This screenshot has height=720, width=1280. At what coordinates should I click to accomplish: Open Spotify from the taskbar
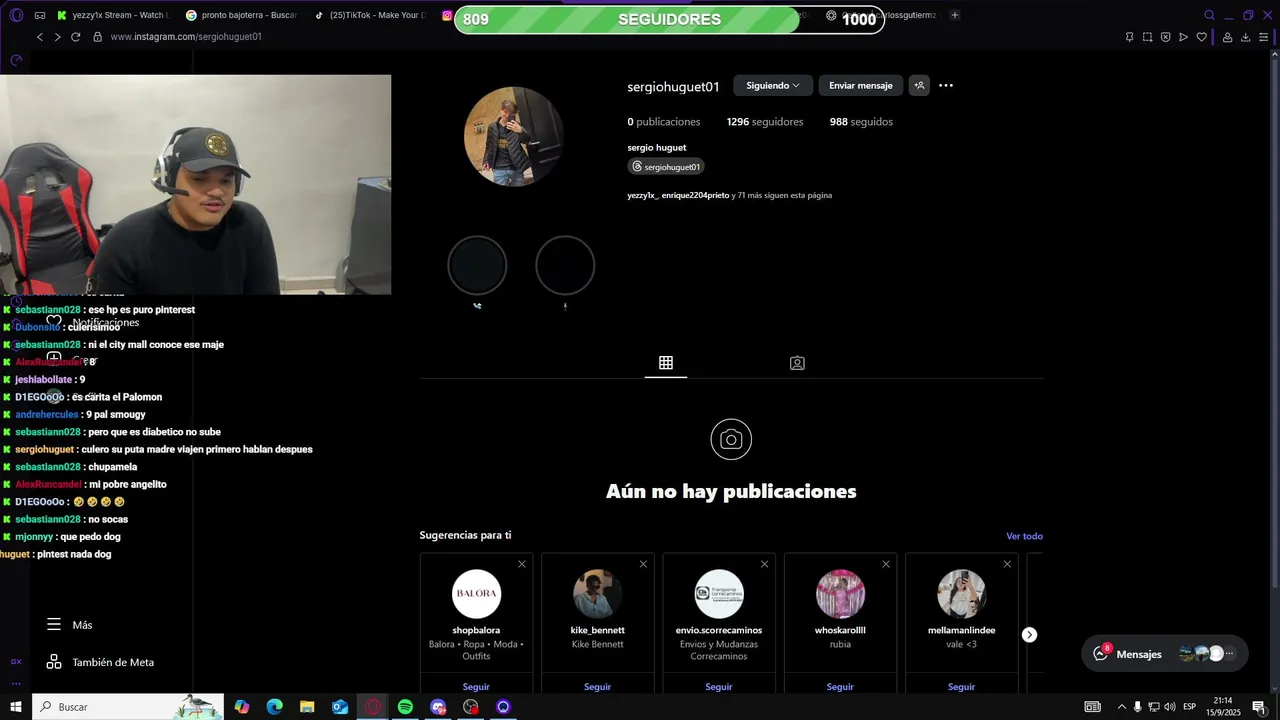point(405,707)
